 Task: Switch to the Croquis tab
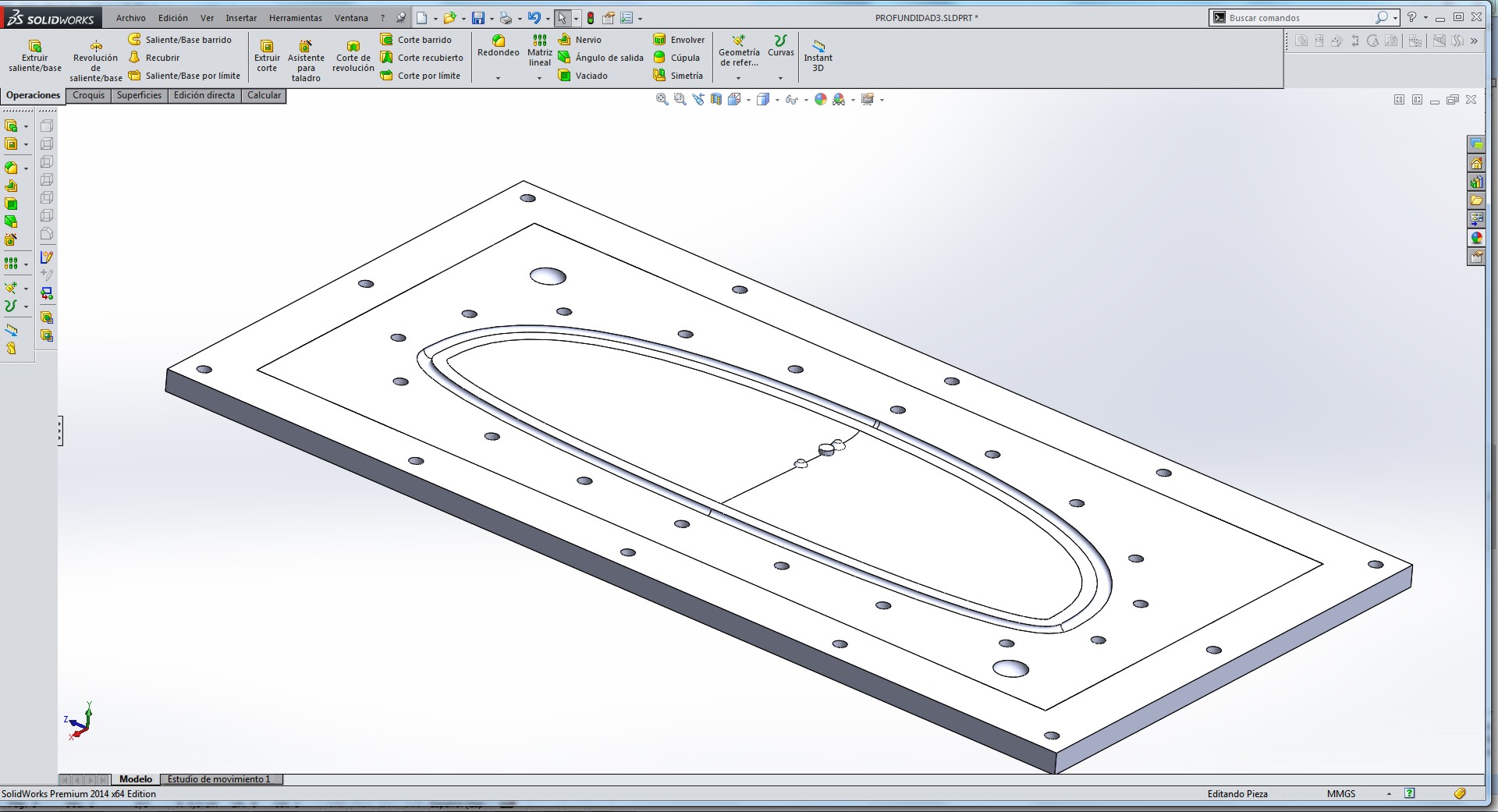point(88,95)
